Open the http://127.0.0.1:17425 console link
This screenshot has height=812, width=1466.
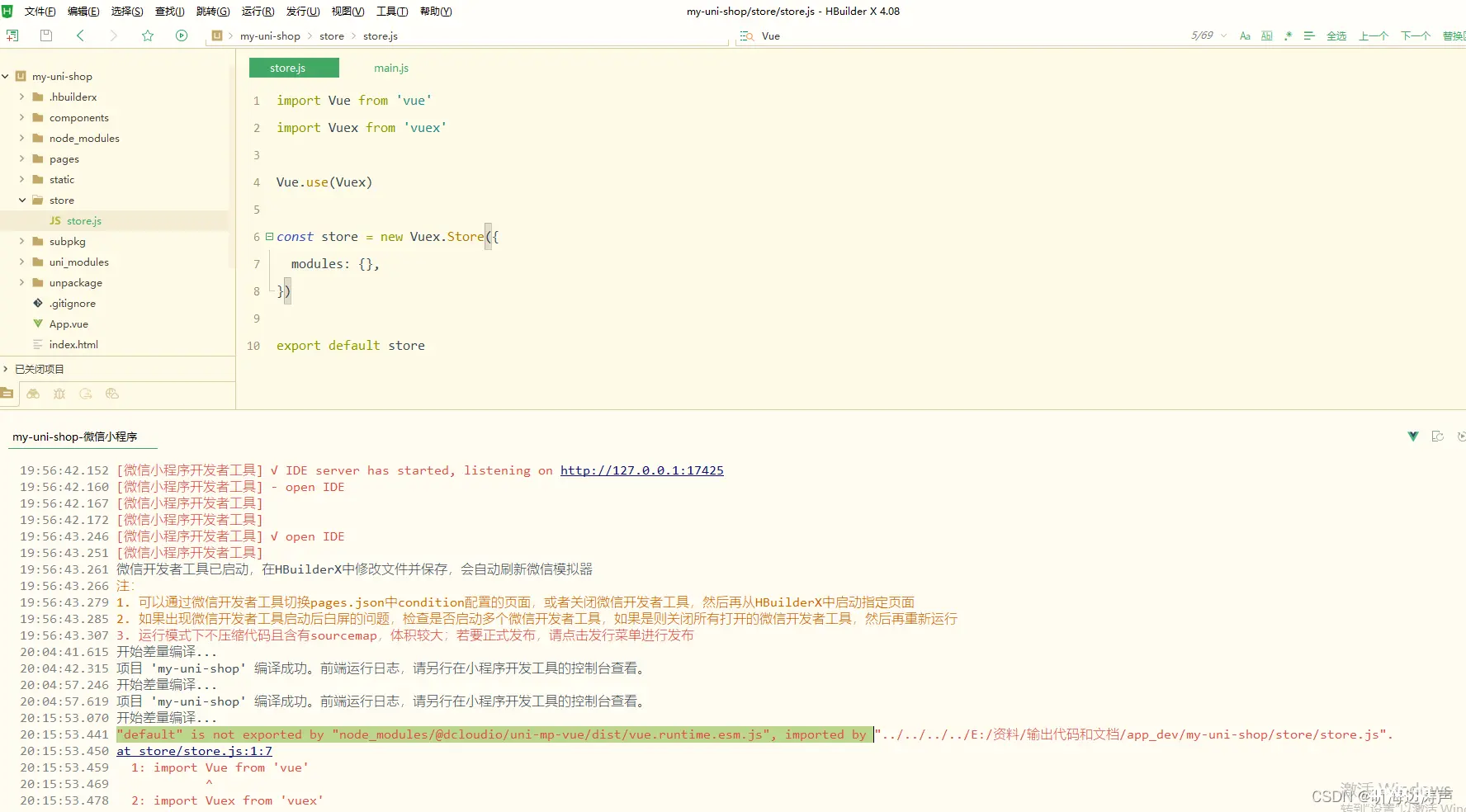pos(642,470)
